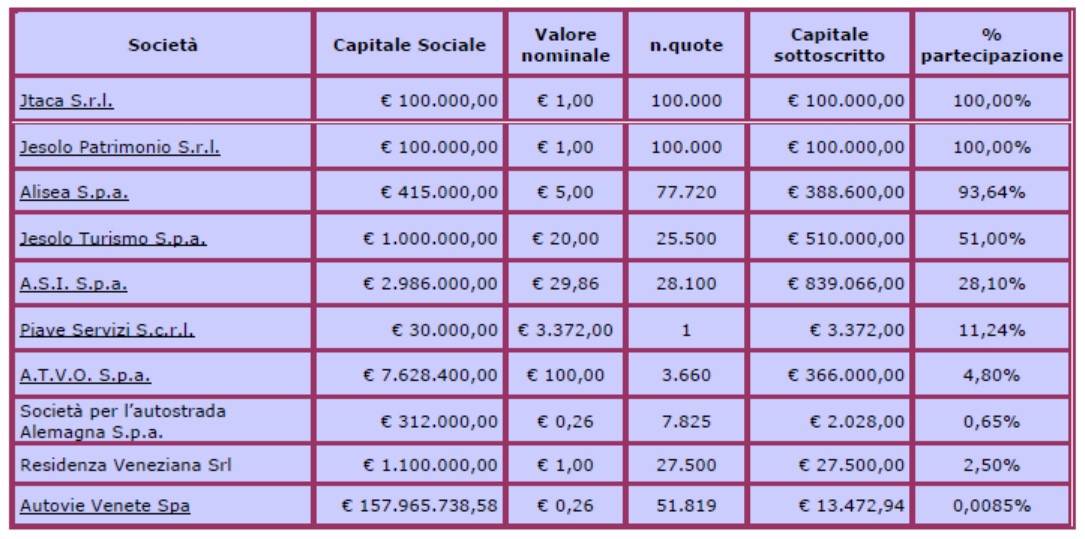Click the 93,64% participation cell
Image resolution: width=1085 pixels, height=539 pixels.
(x=992, y=192)
